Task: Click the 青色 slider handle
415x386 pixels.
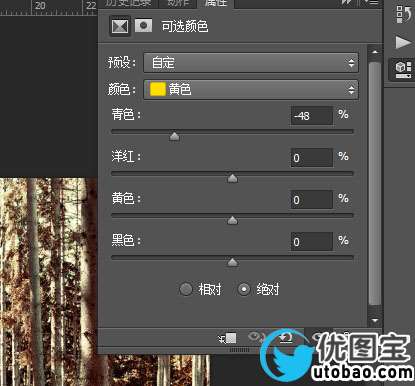Action: (x=174, y=137)
